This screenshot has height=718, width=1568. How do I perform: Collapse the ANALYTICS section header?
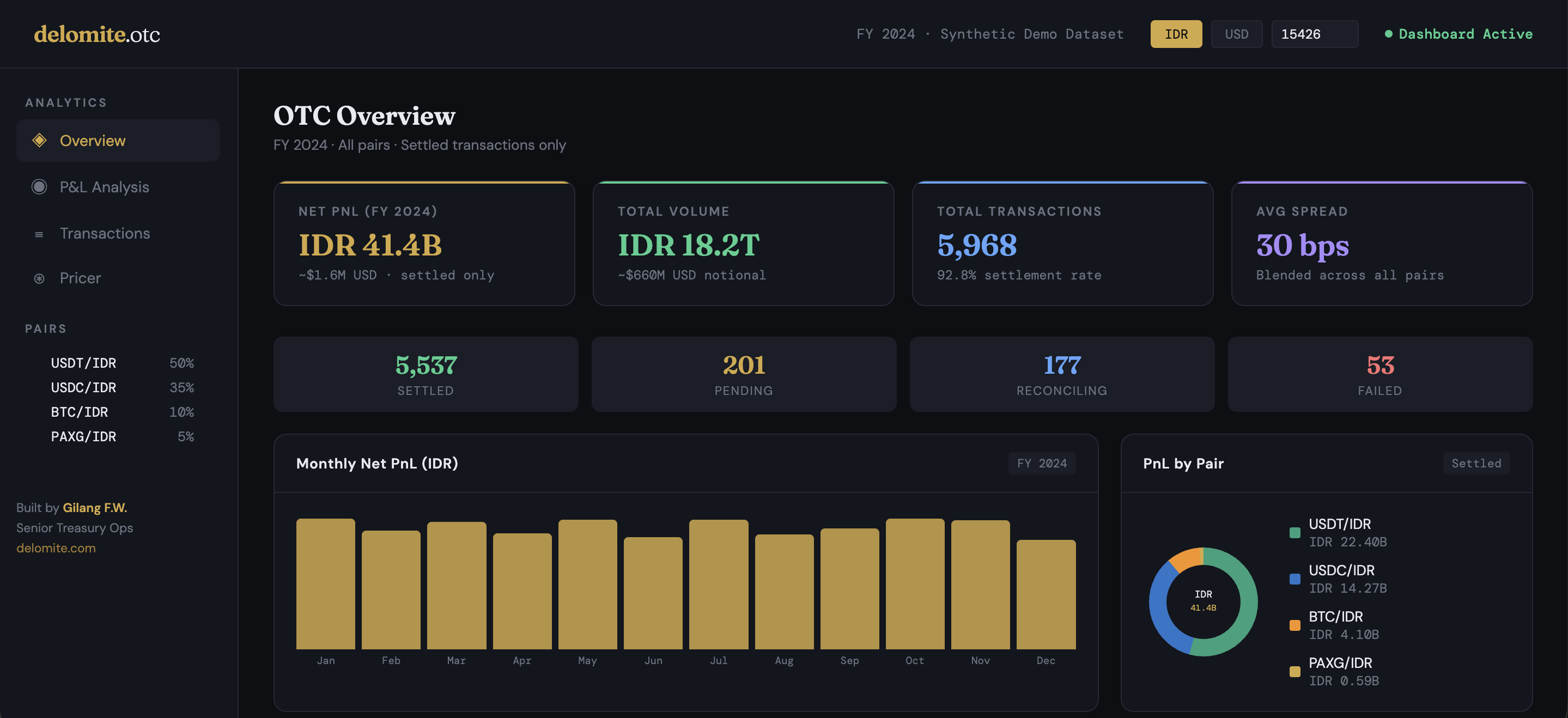(66, 102)
